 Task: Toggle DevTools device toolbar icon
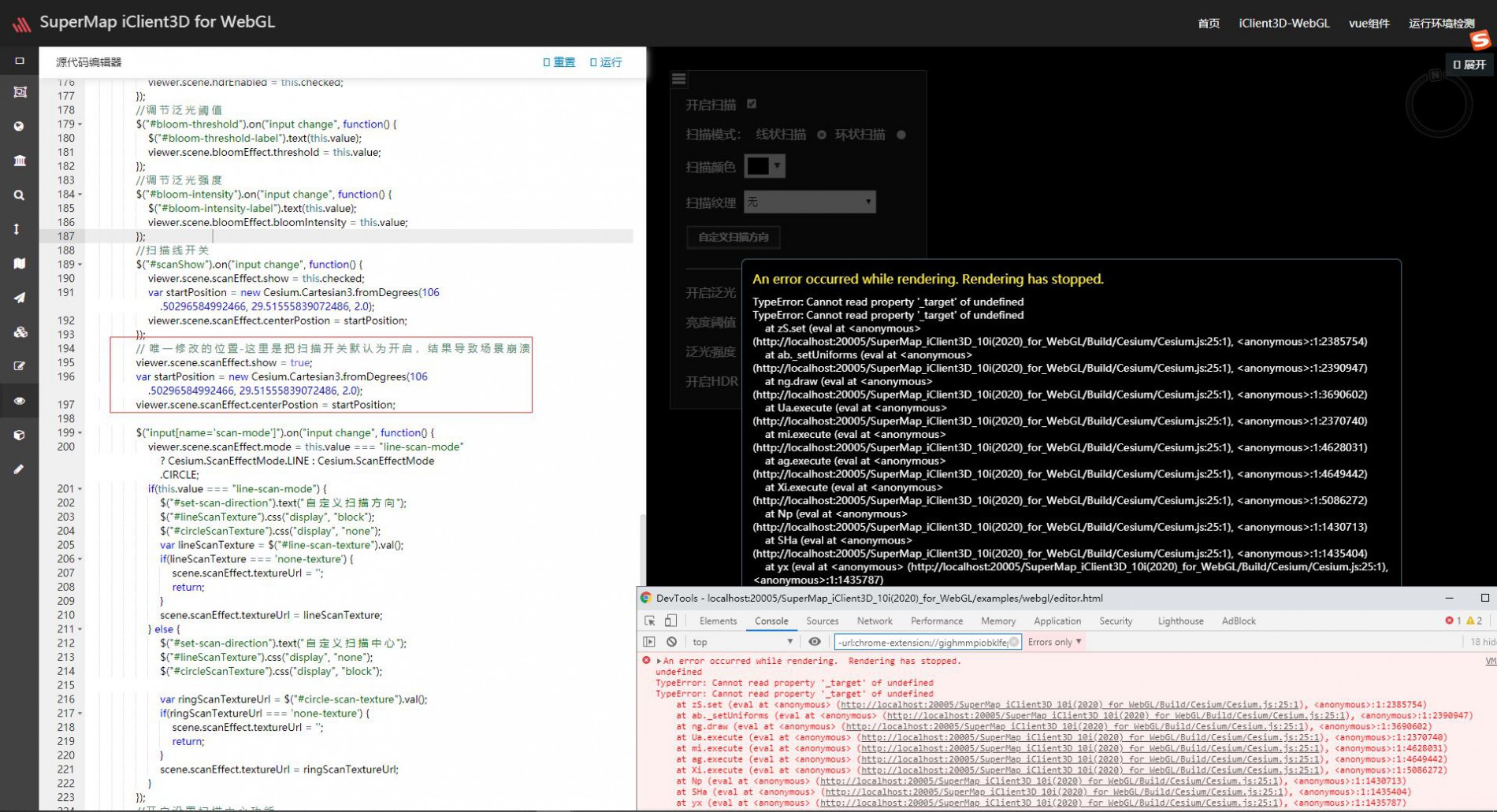[670, 621]
